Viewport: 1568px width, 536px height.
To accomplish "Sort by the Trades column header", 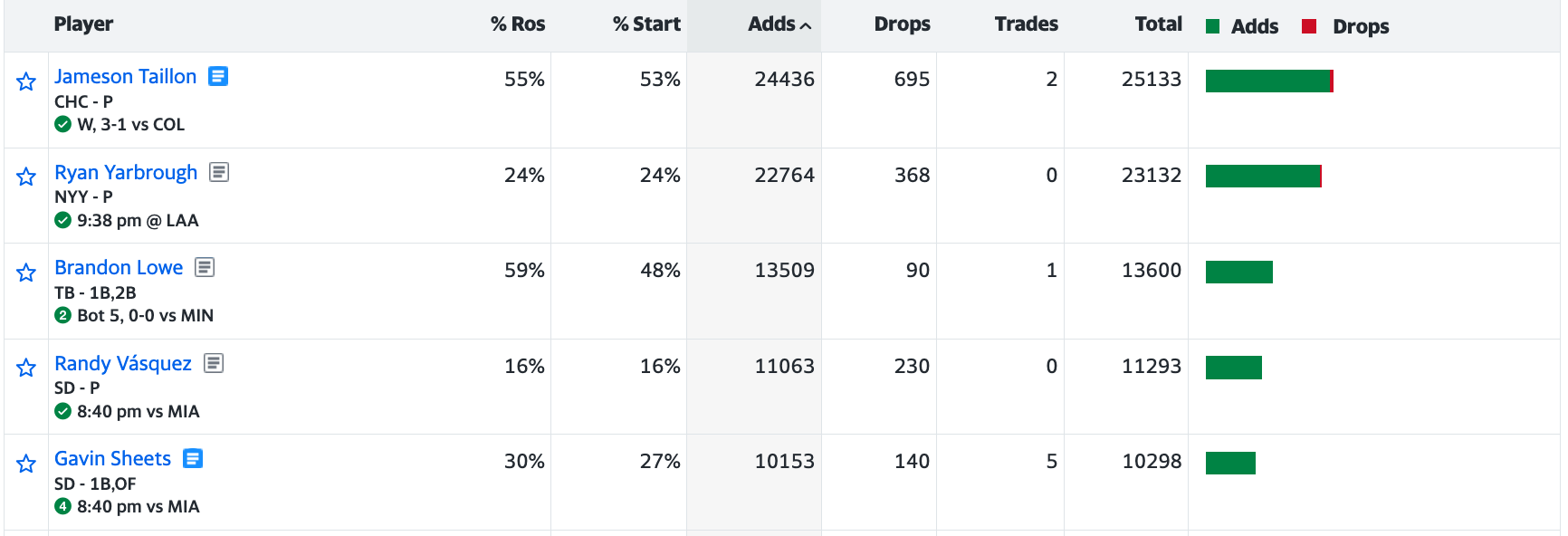I will coord(1026,24).
